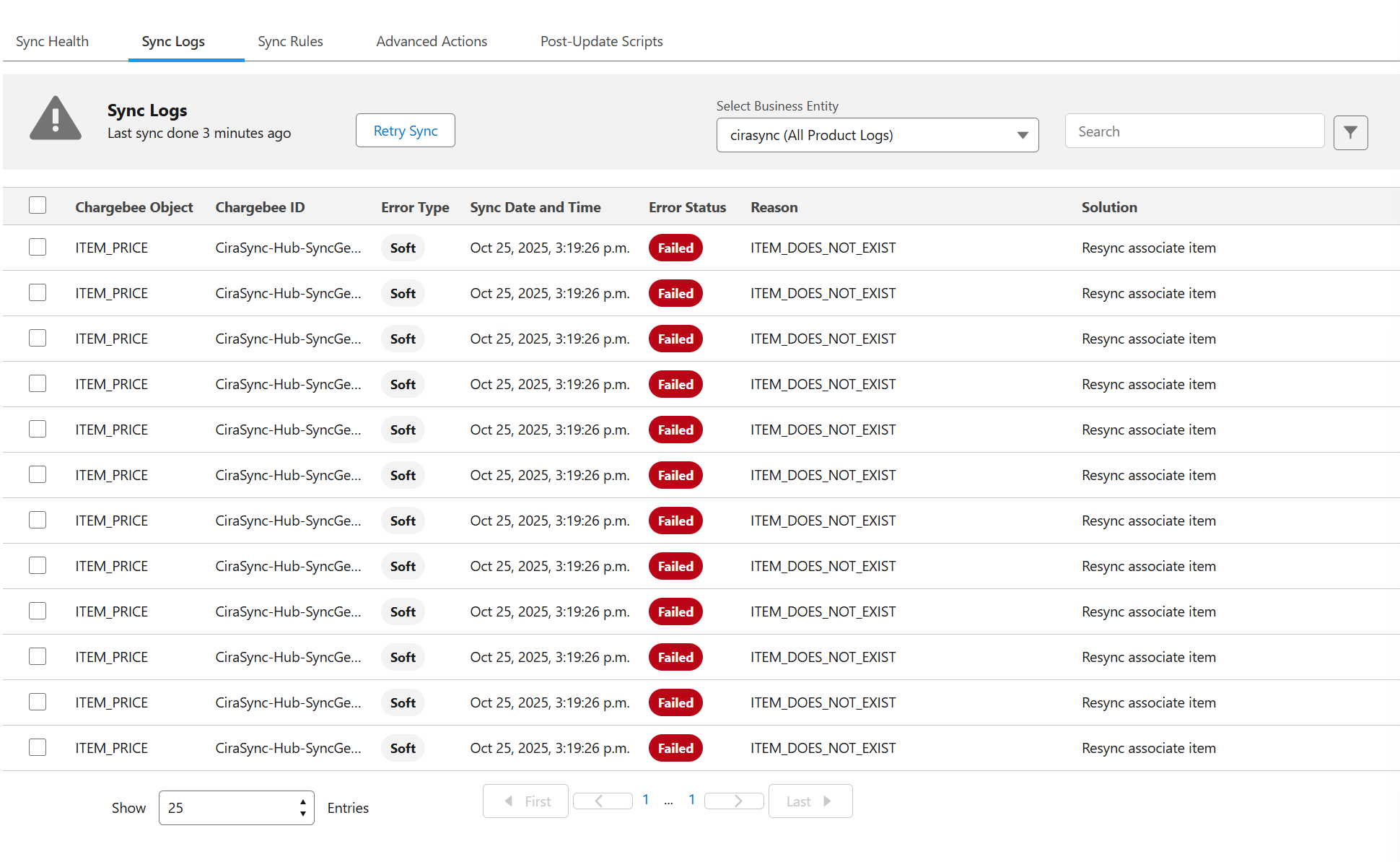Screen dimensions: 1400x862
Task: Switch to the Sync Rules tab
Action: coord(290,41)
